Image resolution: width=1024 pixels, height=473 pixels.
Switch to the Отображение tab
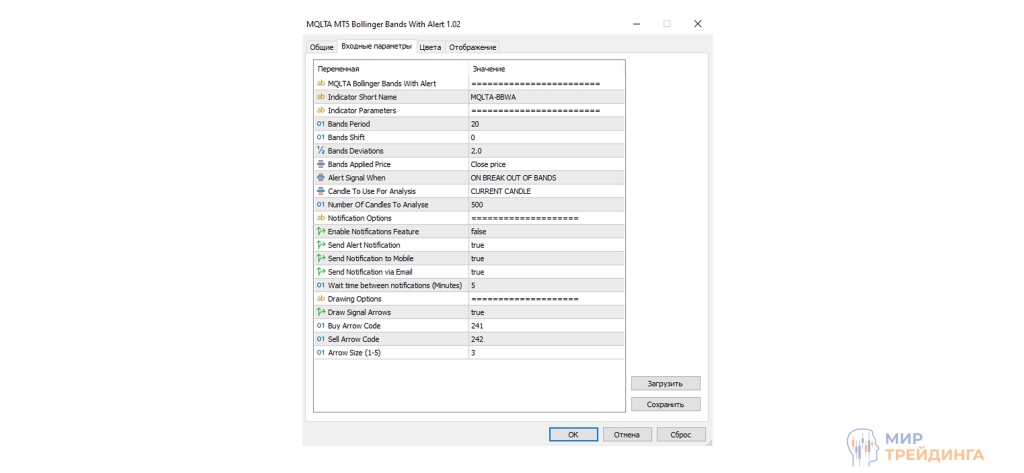click(472, 47)
